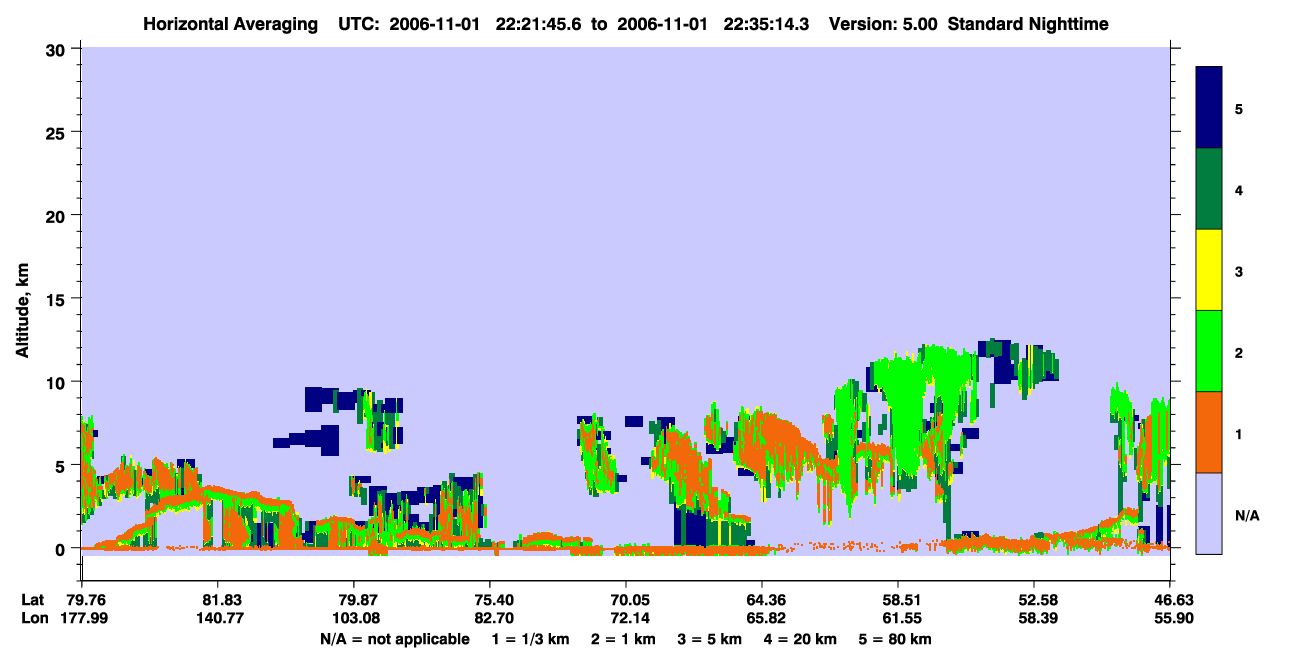Click latitude value 81.83
Screen dimensions: 1300x667
(217, 599)
